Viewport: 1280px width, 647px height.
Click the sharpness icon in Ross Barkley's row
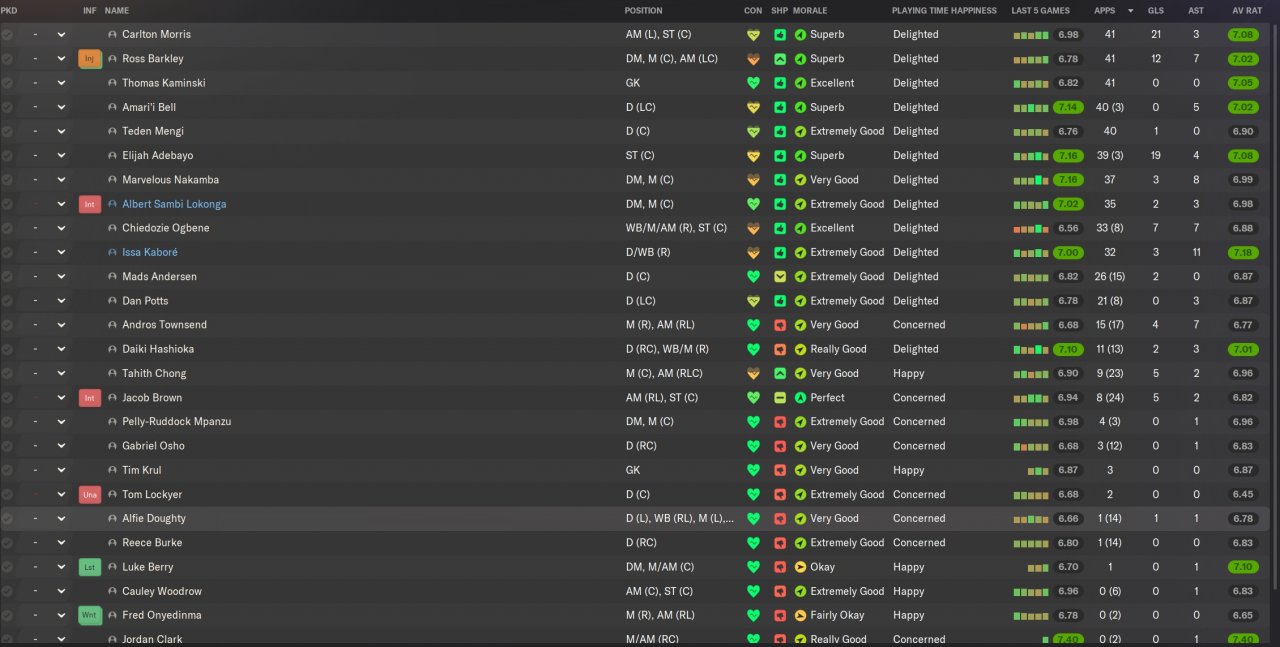coord(780,59)
